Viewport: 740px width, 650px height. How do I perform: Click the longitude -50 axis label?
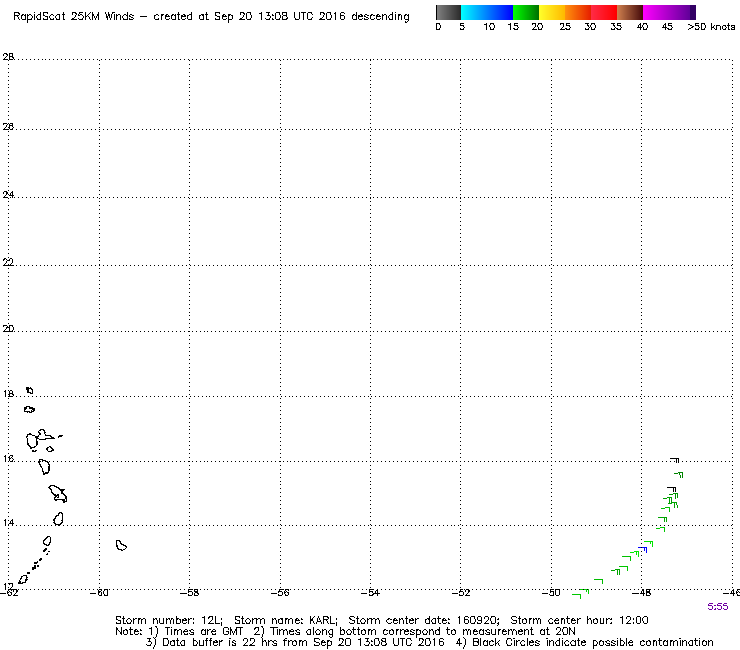551,593
